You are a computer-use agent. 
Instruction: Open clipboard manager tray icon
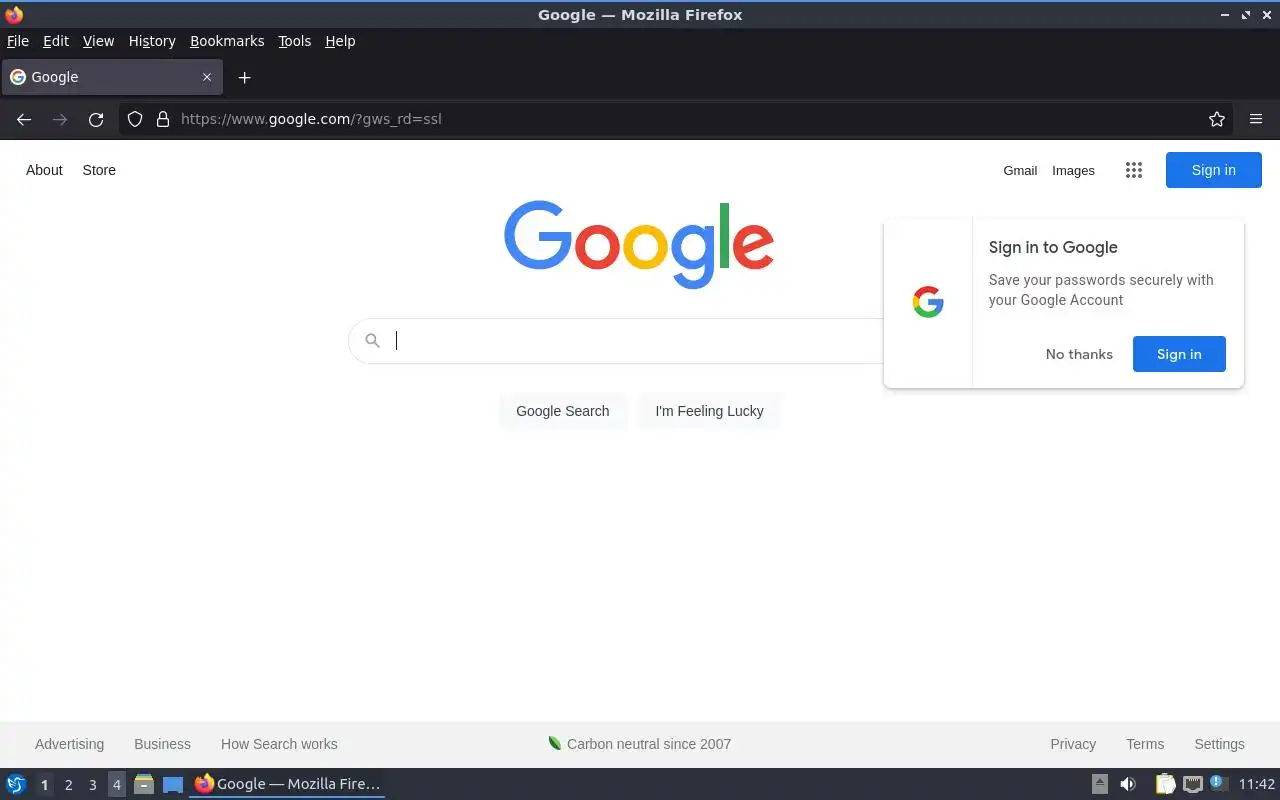(x=1165, y=784)
